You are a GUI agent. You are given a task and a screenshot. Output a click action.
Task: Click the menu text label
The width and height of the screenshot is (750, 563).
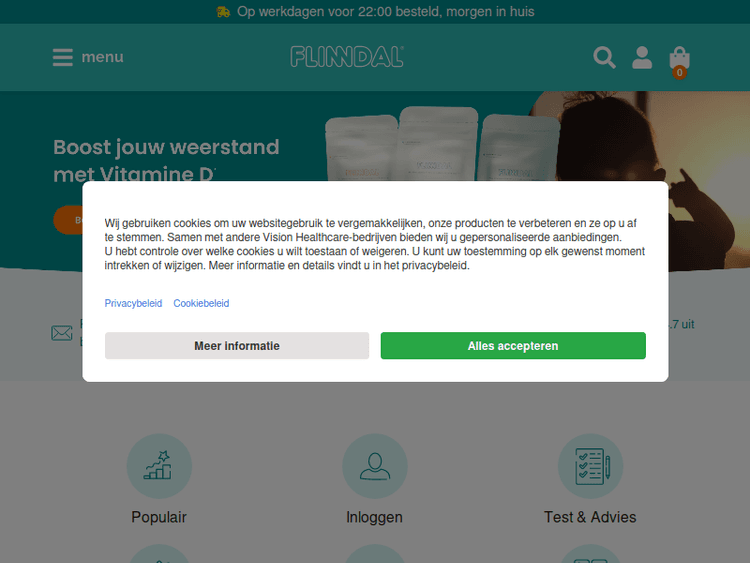point(102,57)
